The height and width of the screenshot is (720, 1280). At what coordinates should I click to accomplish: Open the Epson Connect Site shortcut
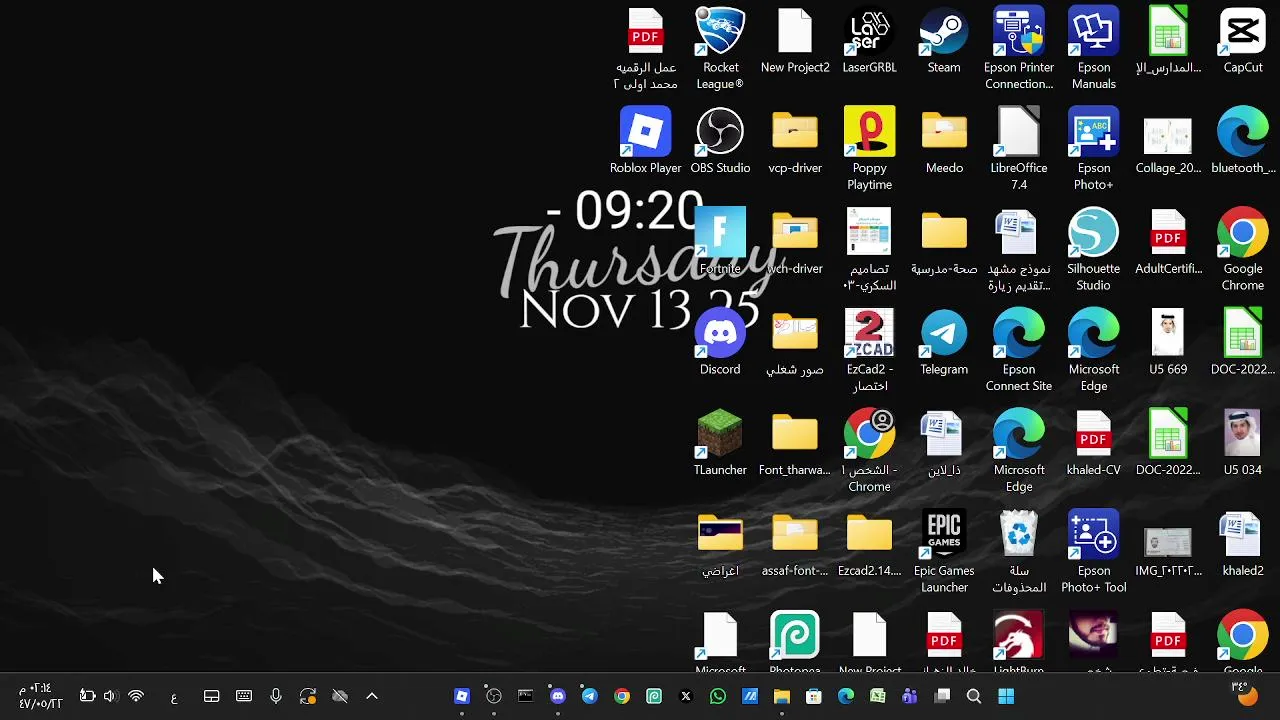(1019, 350)
